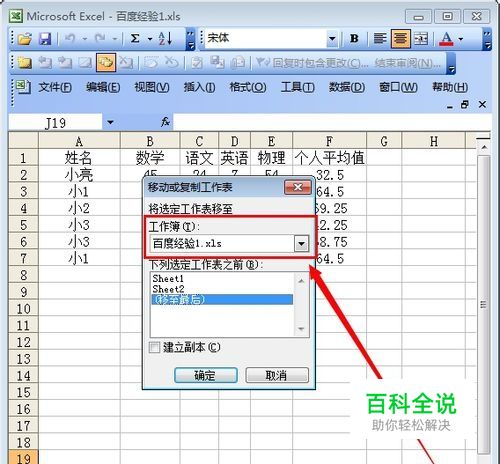The height and width of the screenshot is (464, 500).
Task: Toggle Bold formatting button
Action: click(354, 39)
